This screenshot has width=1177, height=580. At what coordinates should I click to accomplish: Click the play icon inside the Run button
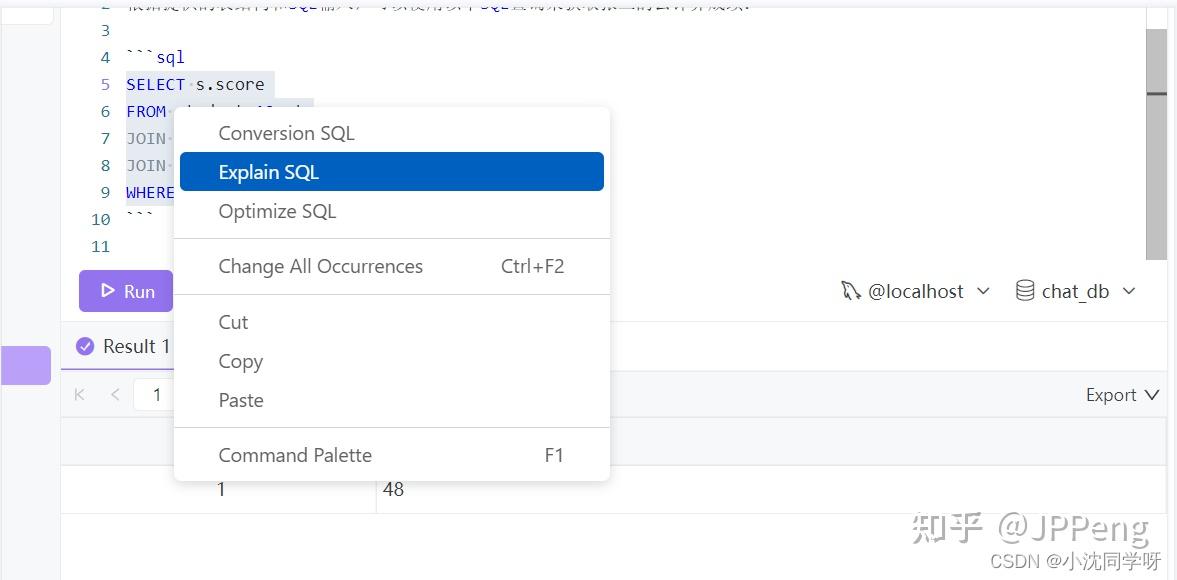(107, 290)
